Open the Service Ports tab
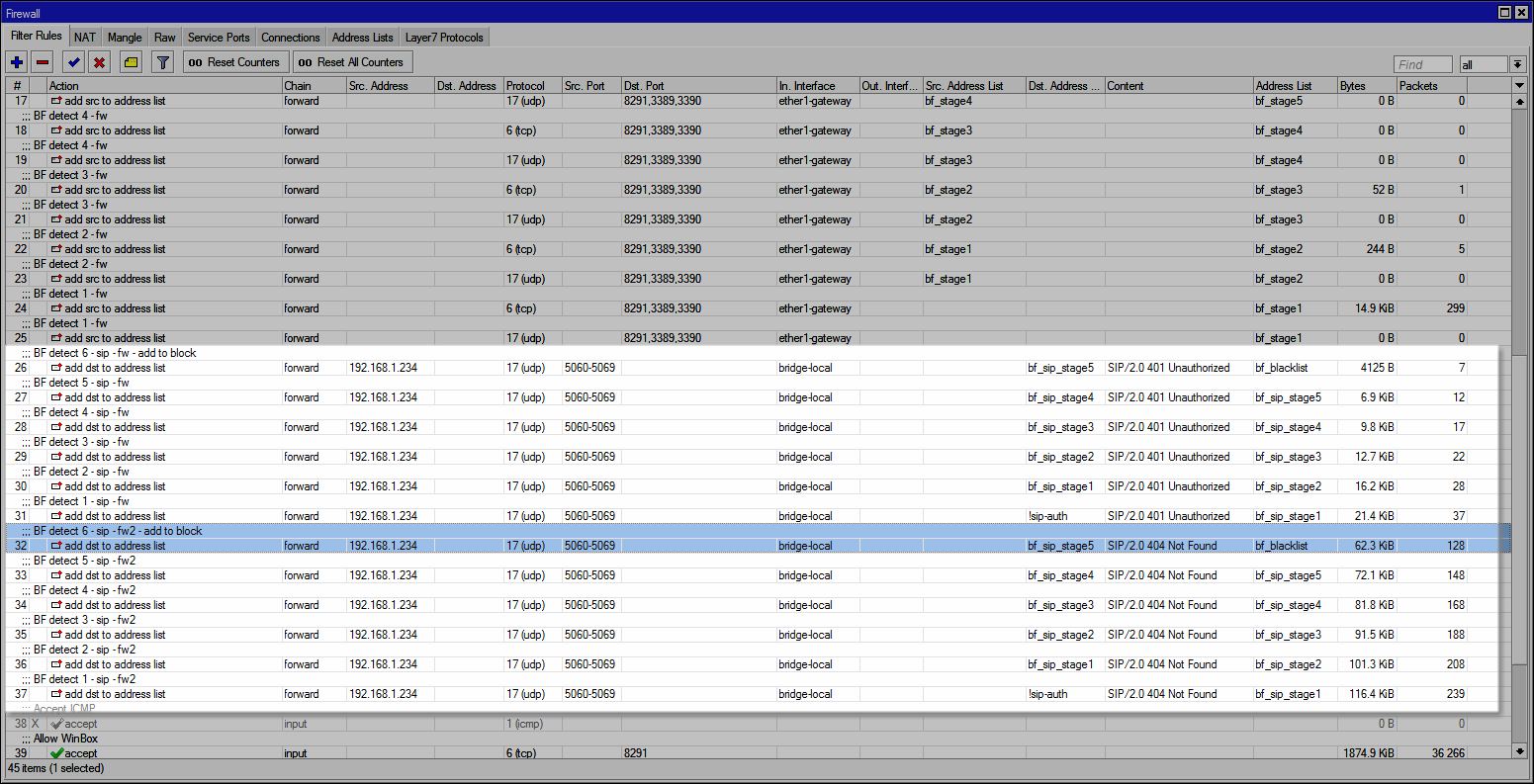The width and height of the screenshot is (1534, 784). click(x=219, y=38)
